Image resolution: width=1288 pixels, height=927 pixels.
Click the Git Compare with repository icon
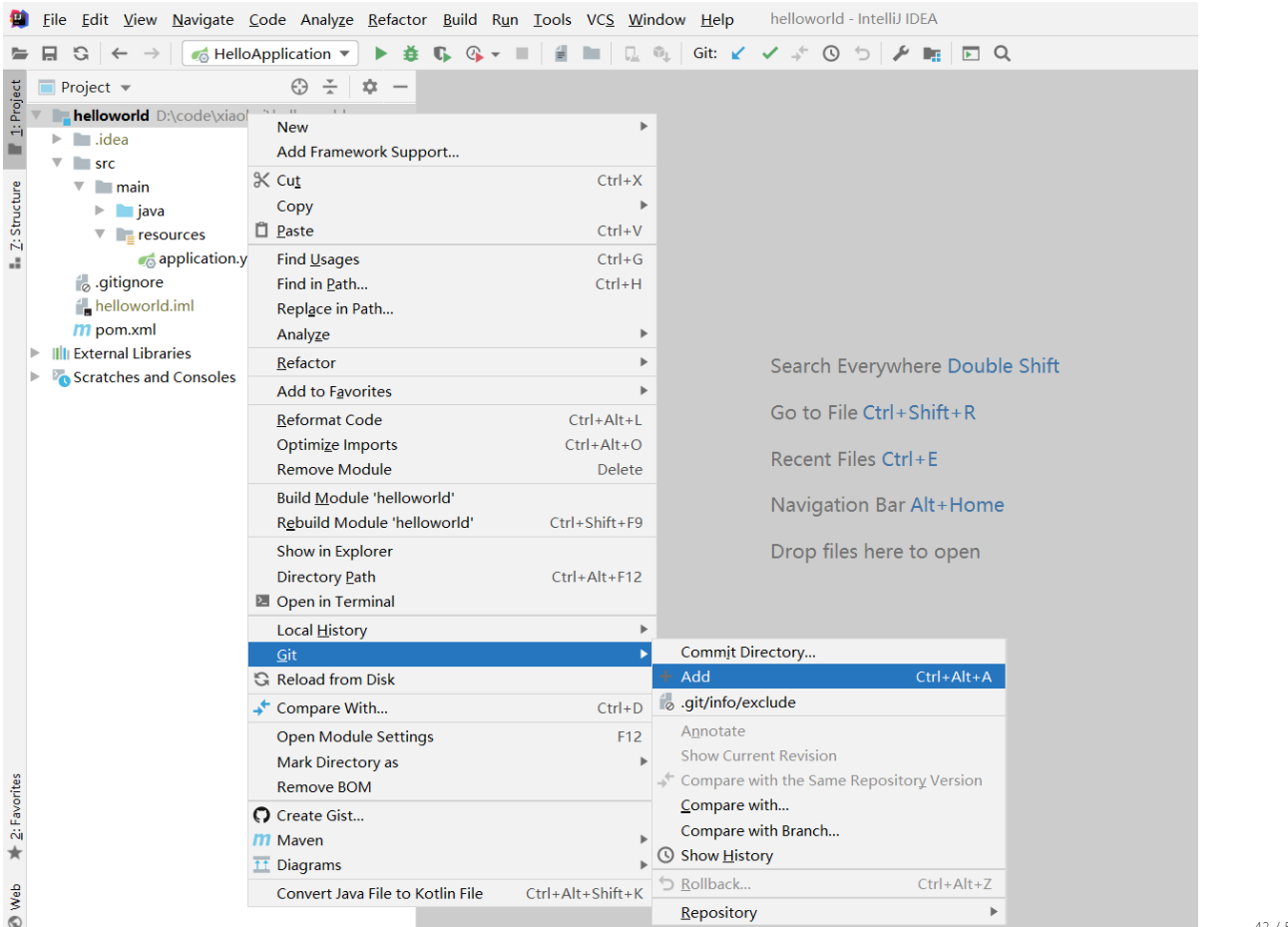pyautogui.click(x=800, y=54)
